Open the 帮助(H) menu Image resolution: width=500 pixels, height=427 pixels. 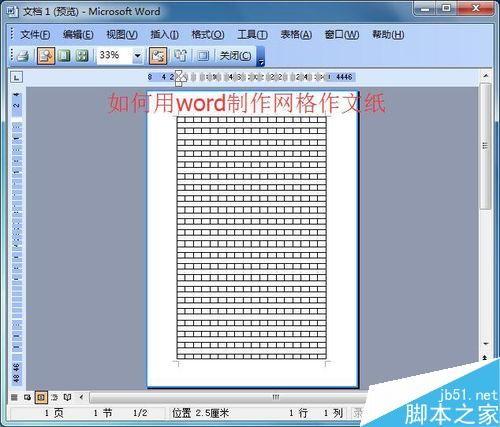388,34
